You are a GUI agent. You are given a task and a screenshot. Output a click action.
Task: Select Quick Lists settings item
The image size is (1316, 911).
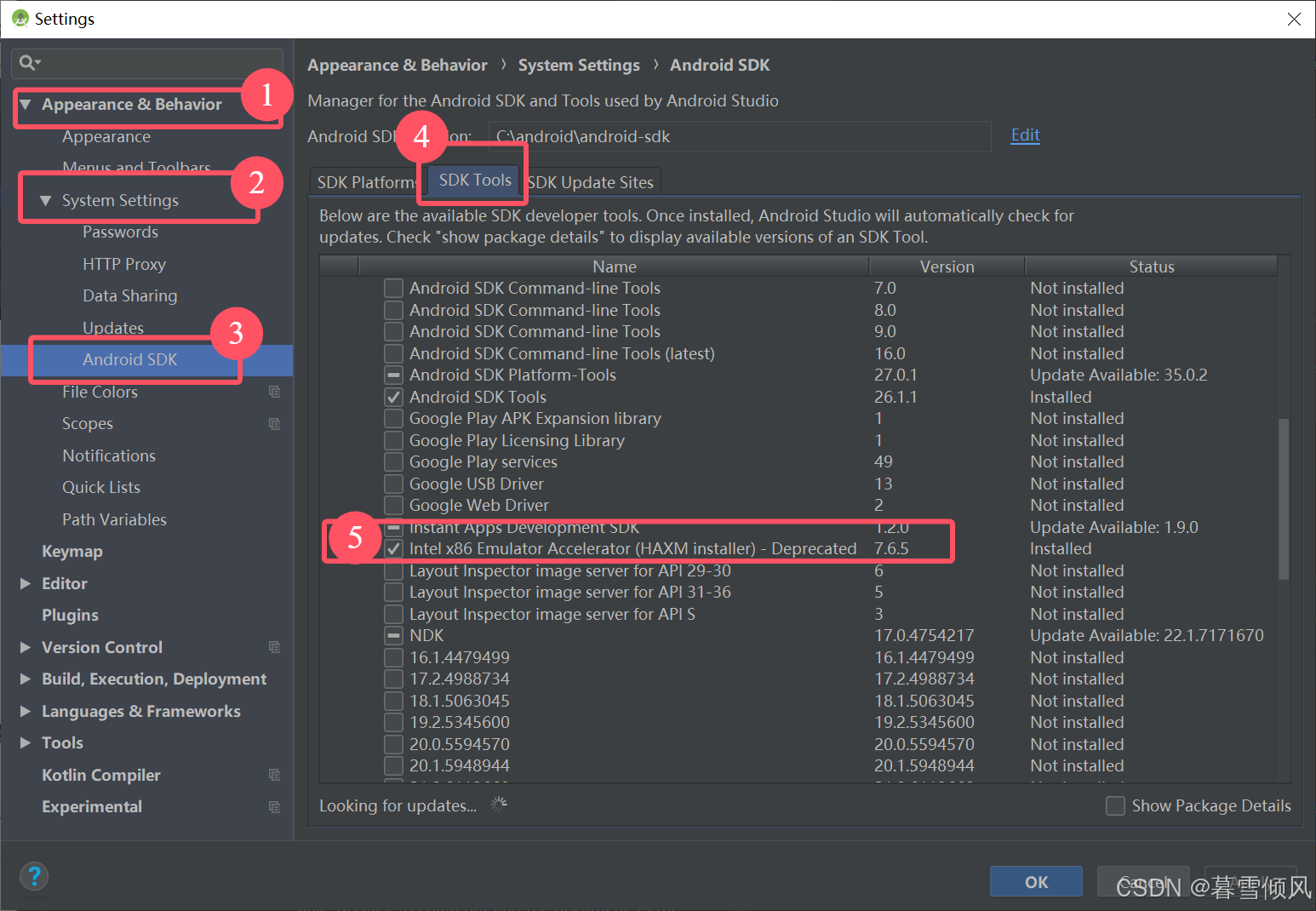click(x=101, y=487)
